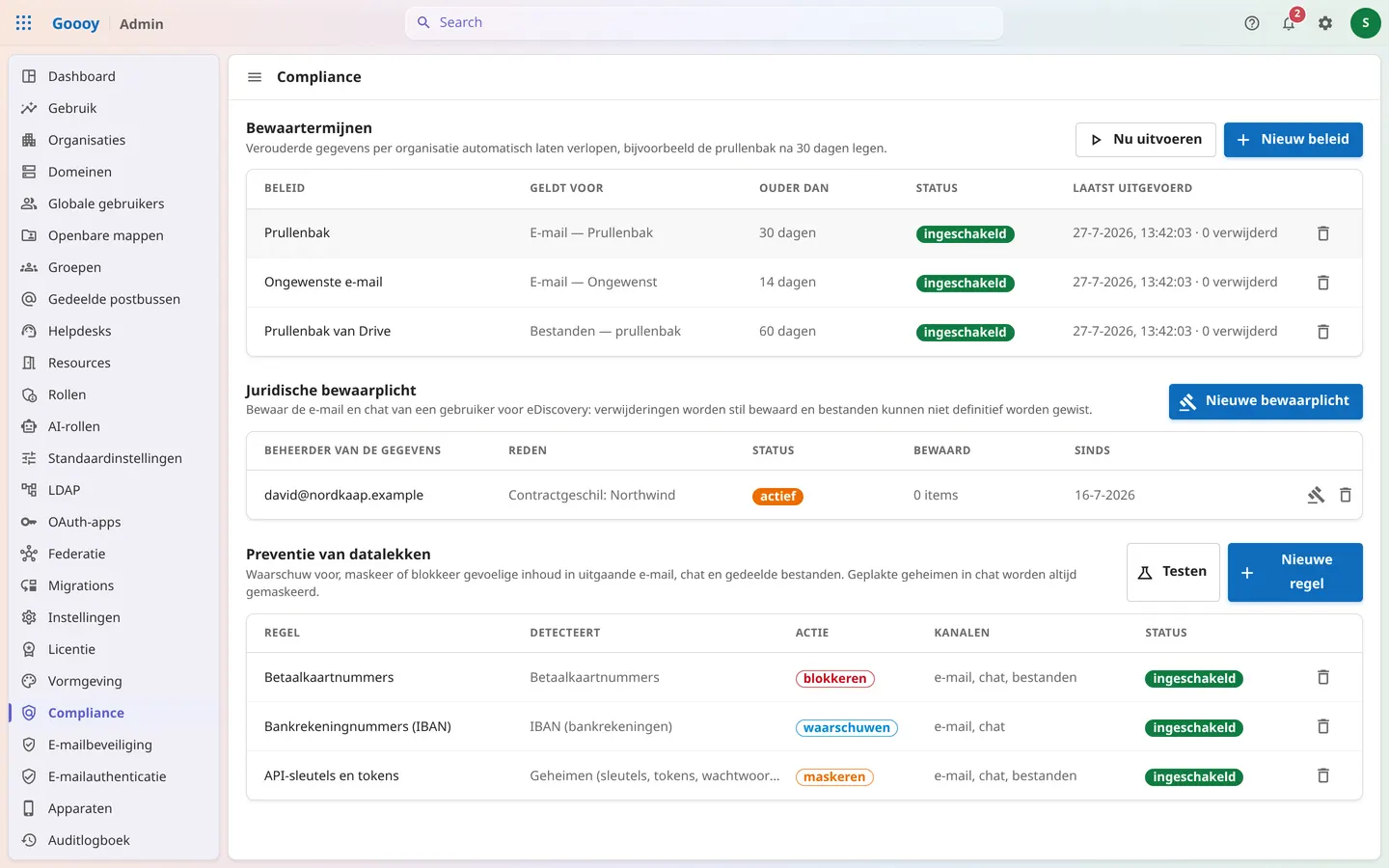Open the apps grid launcher icon
This screenshot has width=1389, height=868.
[x=24, y=23]
